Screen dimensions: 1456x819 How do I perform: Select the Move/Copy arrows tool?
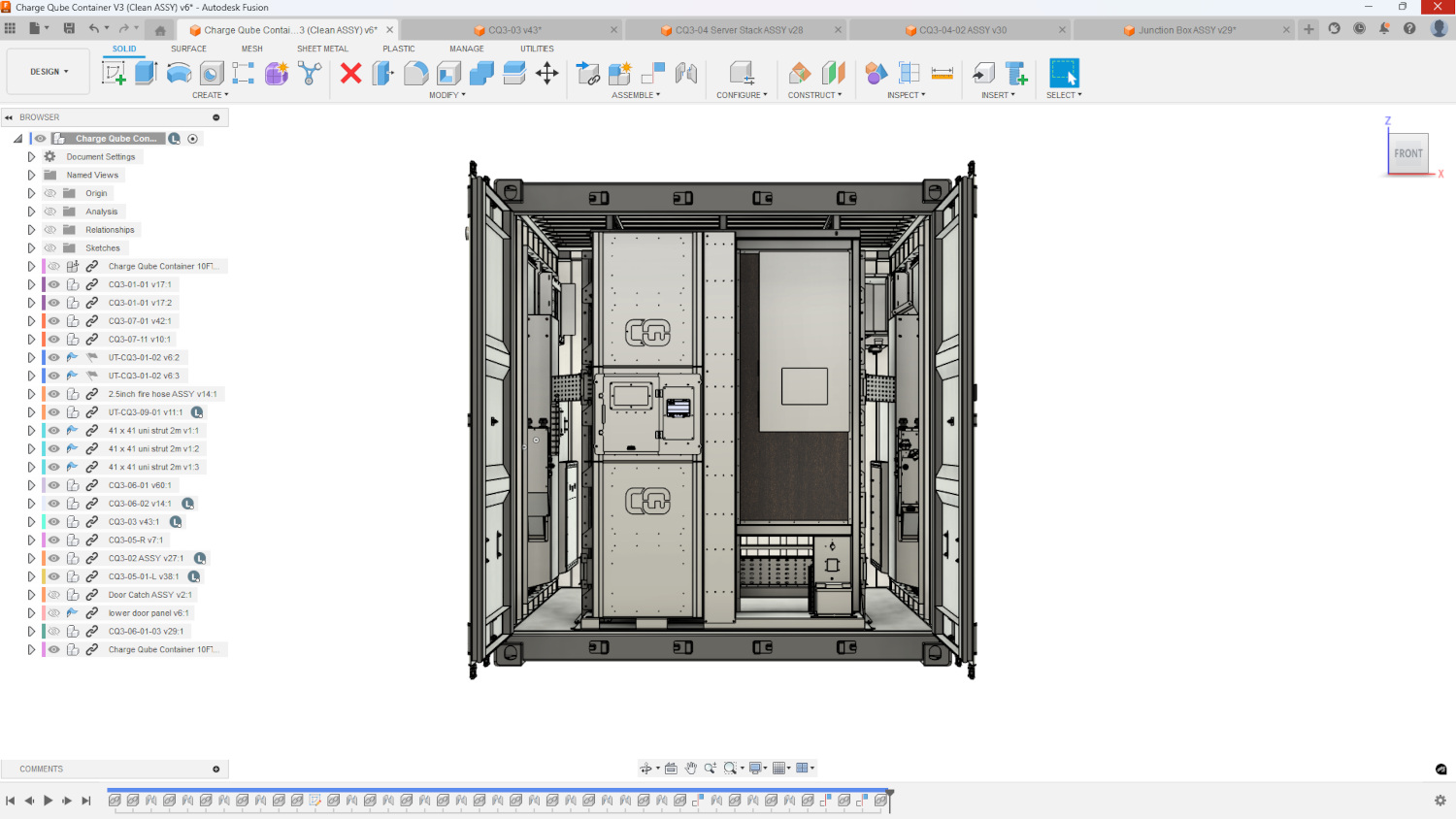547,73
